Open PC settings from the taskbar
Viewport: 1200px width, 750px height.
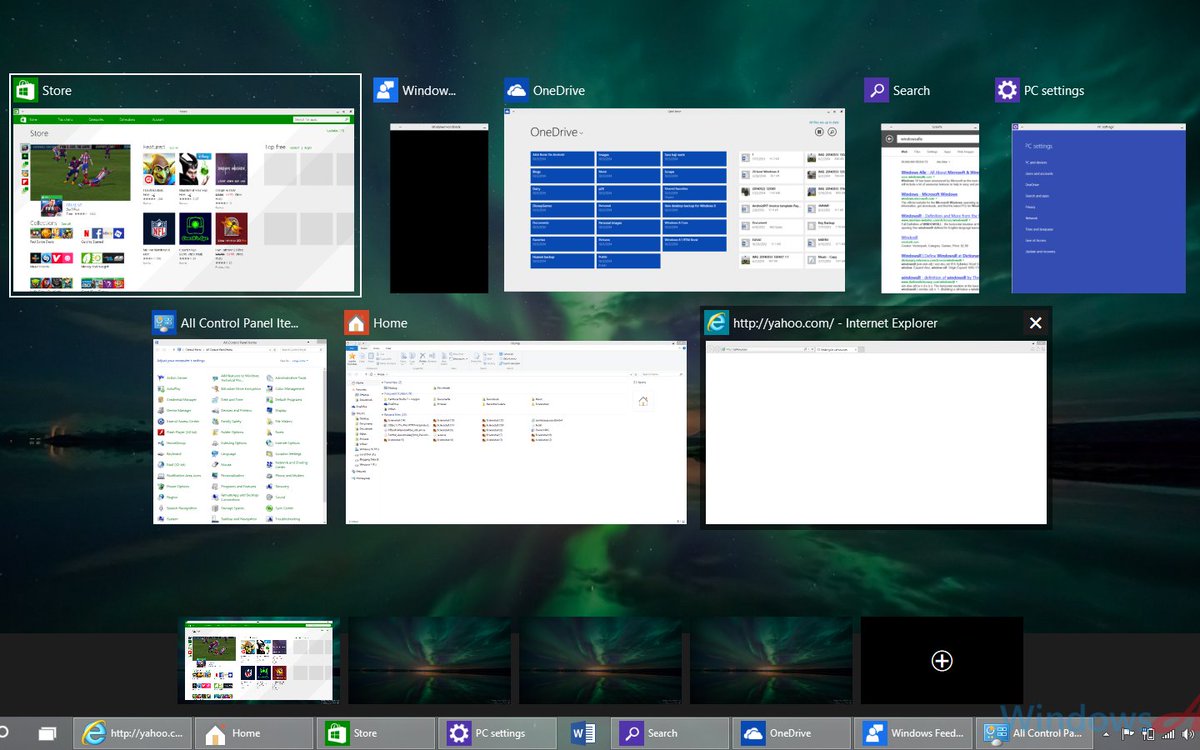click(x=498, y=733)
